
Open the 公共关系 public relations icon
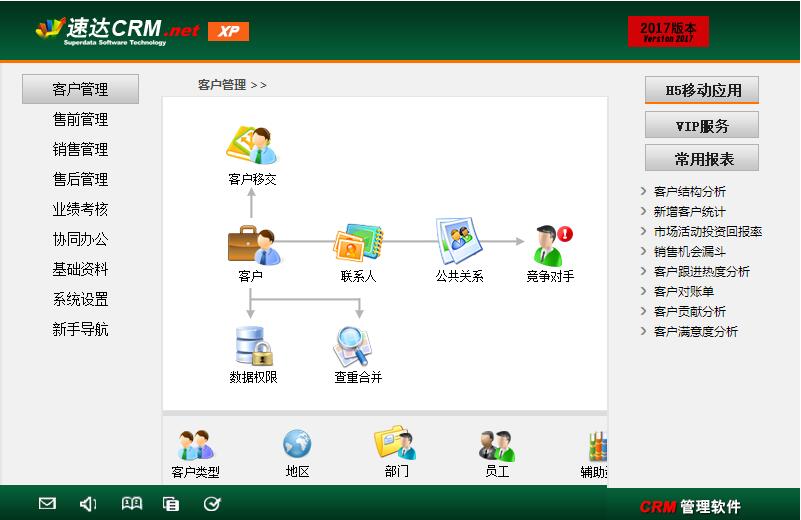(459, 241)
